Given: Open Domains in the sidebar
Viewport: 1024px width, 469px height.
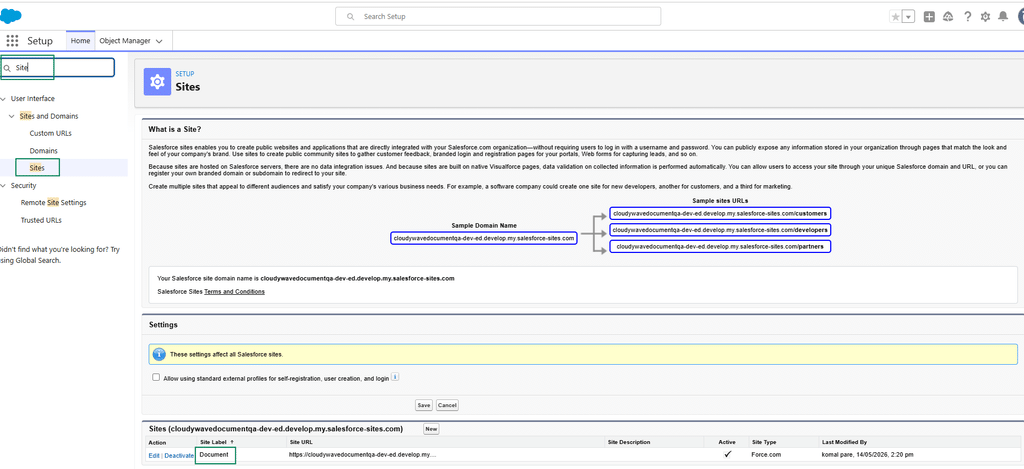Looking at the screenshot, I should [44, 151].
